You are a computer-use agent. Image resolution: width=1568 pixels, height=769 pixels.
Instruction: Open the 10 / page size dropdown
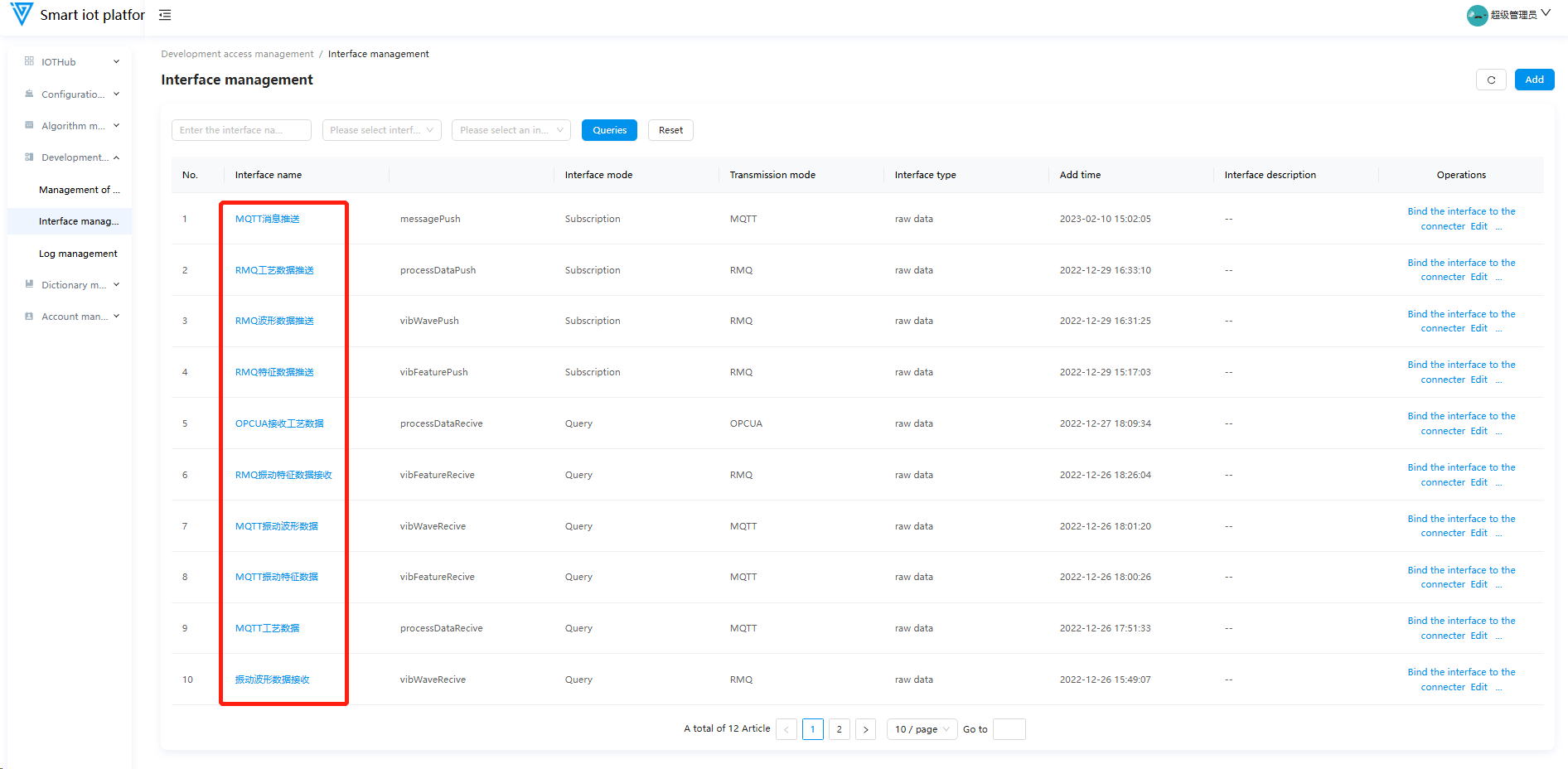pyautogui.click(x=922, y=729)
